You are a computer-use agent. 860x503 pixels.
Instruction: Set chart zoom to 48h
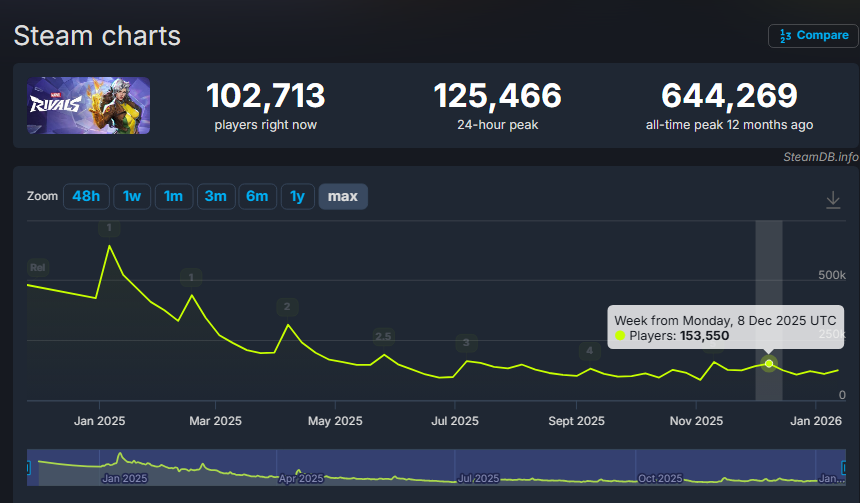(86, 196)
